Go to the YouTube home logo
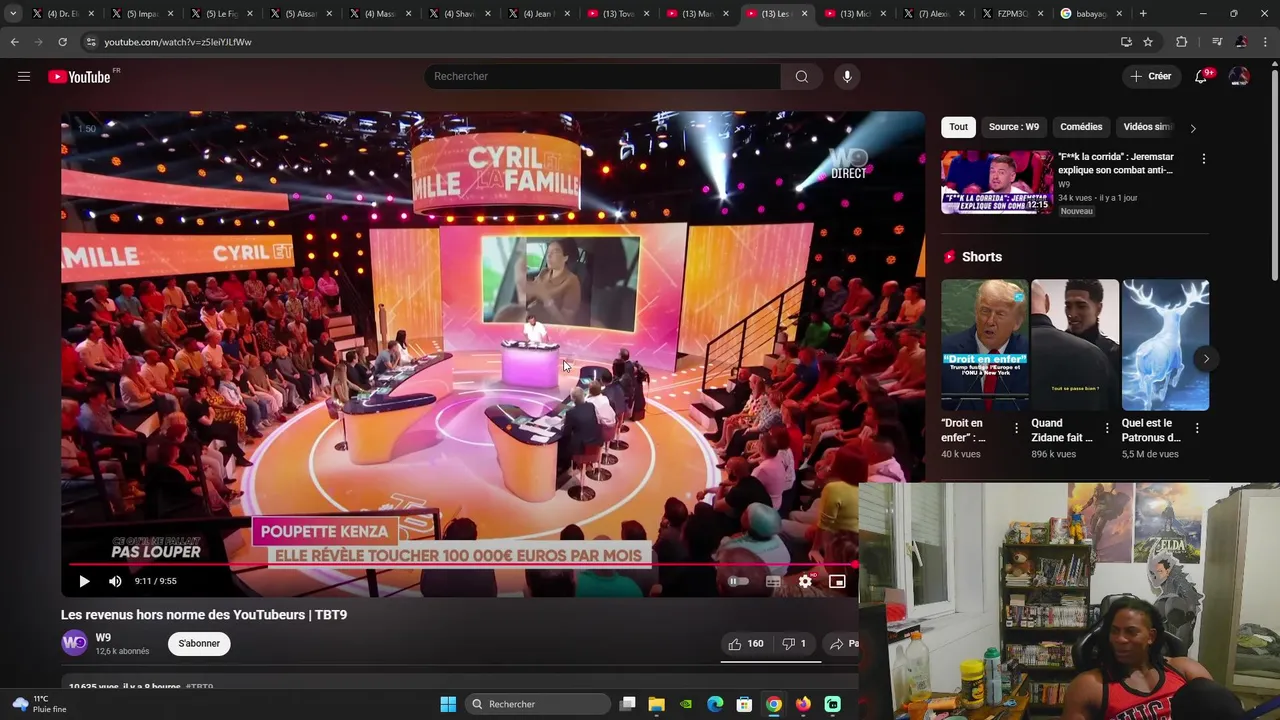 pyautogui.click(x=80, y=77)
